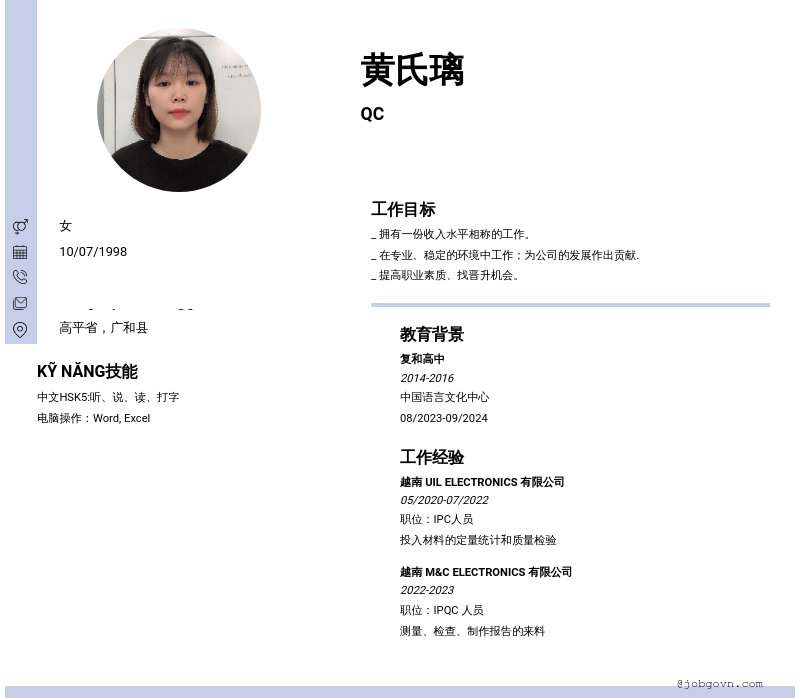Screen dimensions: 800x698
Task: Select the 教育背景 section heading
Action: point(431,335)
